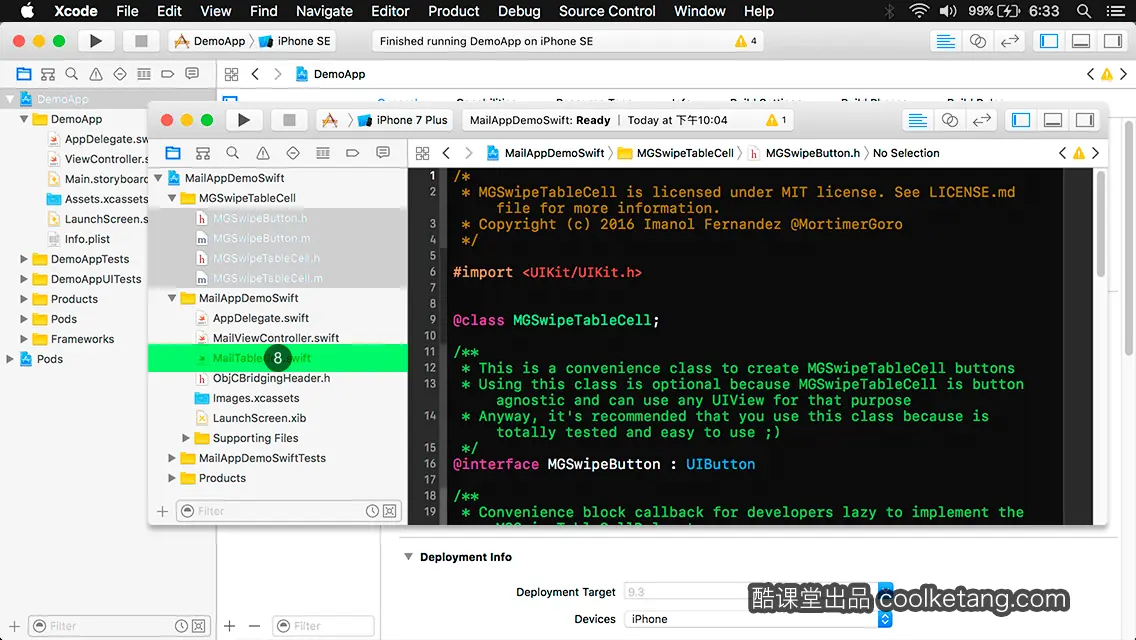Open the Product menu
Viewport: 1136px width, 640px height.
point(454,11)
